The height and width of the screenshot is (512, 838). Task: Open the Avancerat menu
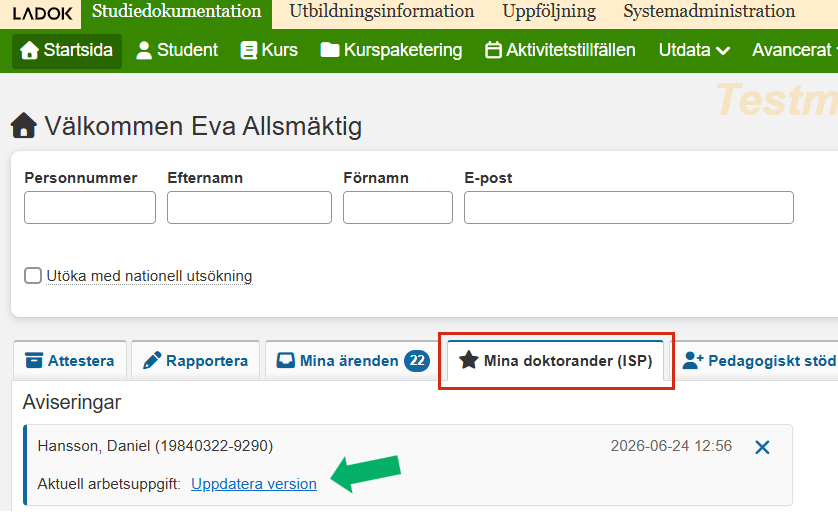pyautogui.click(x=793, y=50)
